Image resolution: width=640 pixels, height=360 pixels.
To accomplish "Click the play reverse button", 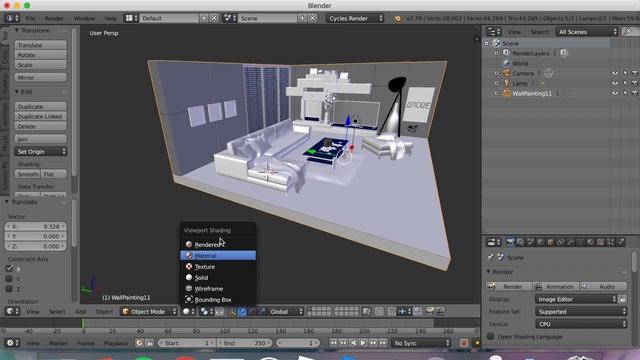I will pyautogui.click(x=353, y=343).
